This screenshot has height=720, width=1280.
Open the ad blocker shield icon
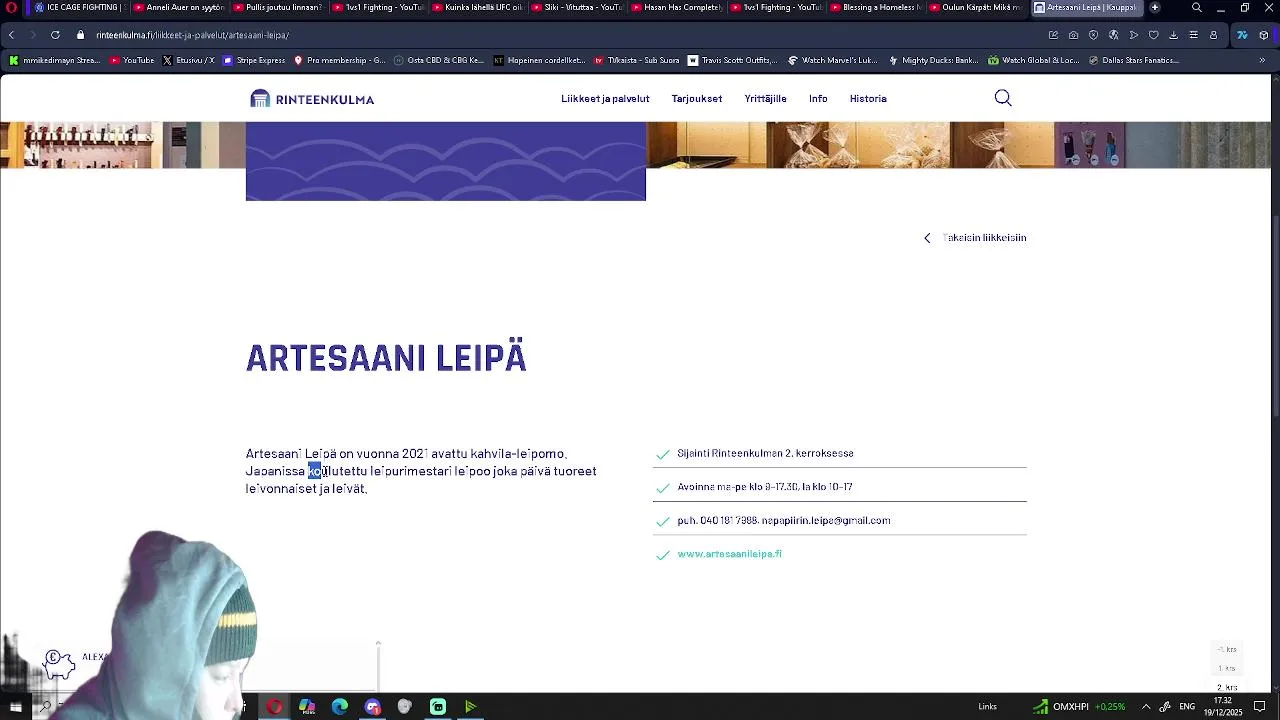coord(1093,35)
